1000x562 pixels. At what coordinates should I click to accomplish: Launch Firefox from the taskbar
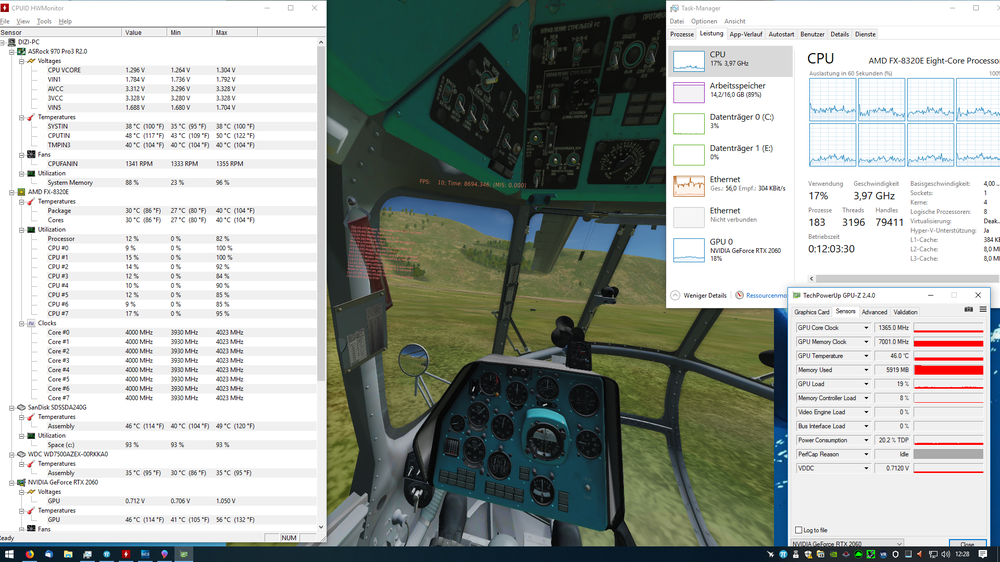29,554
